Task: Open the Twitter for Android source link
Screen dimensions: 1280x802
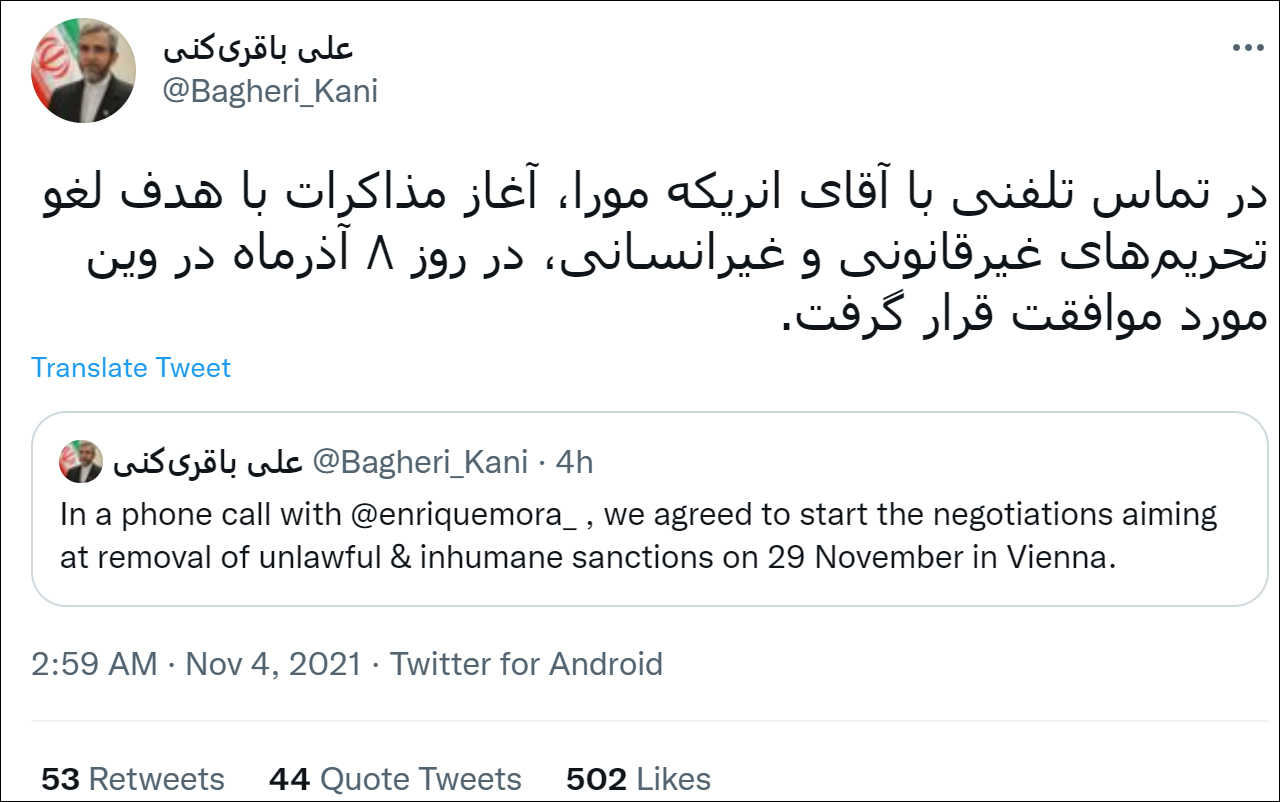Action: click(x=526, y=664)
